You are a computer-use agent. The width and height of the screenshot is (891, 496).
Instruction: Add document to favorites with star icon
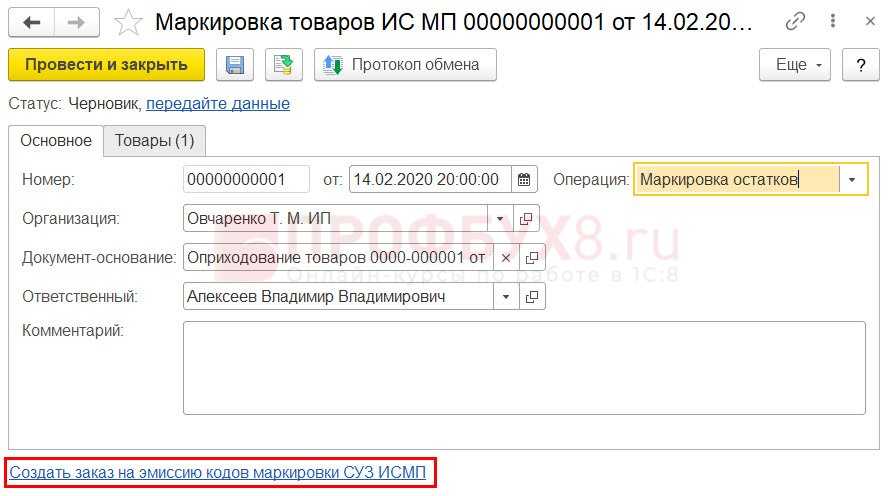pyautogui.click(x=128, y=23)
